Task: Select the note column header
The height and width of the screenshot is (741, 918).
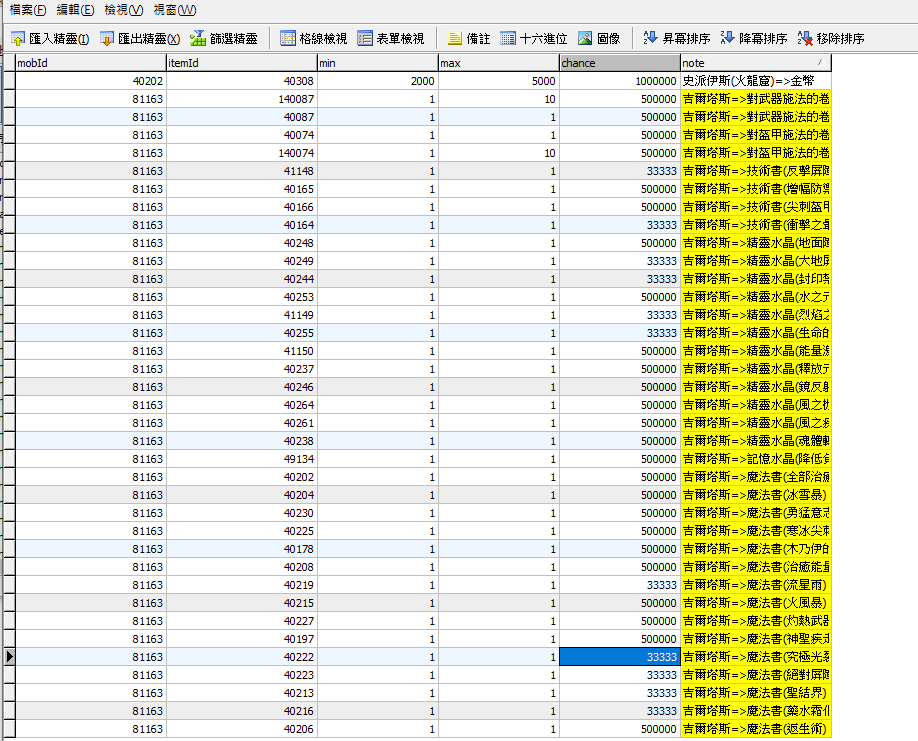Action: [x=755, y=63]
